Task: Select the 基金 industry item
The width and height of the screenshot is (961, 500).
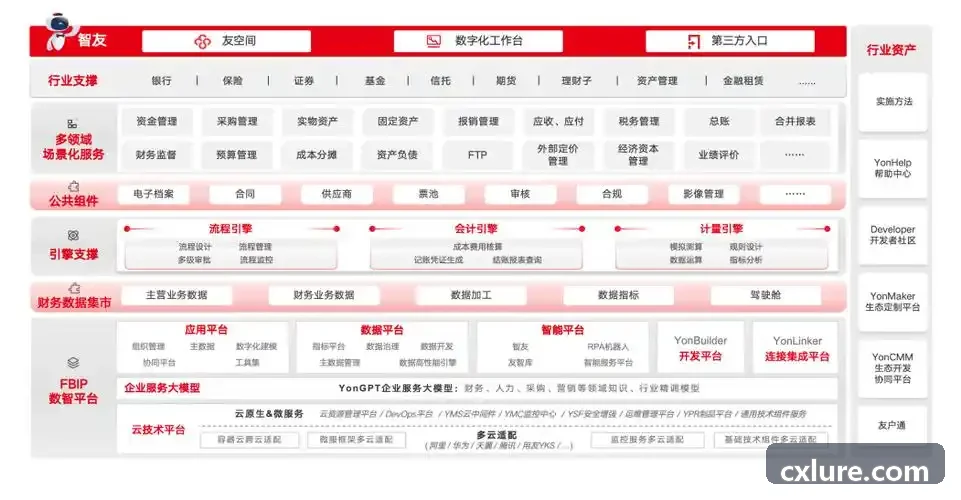Action: pos(374,80)
